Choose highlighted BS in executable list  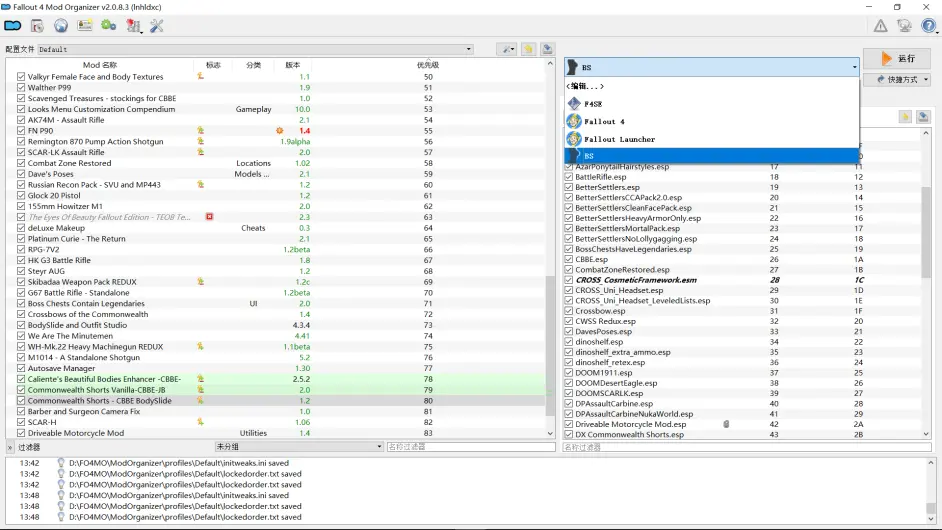(x=711, y=156)
